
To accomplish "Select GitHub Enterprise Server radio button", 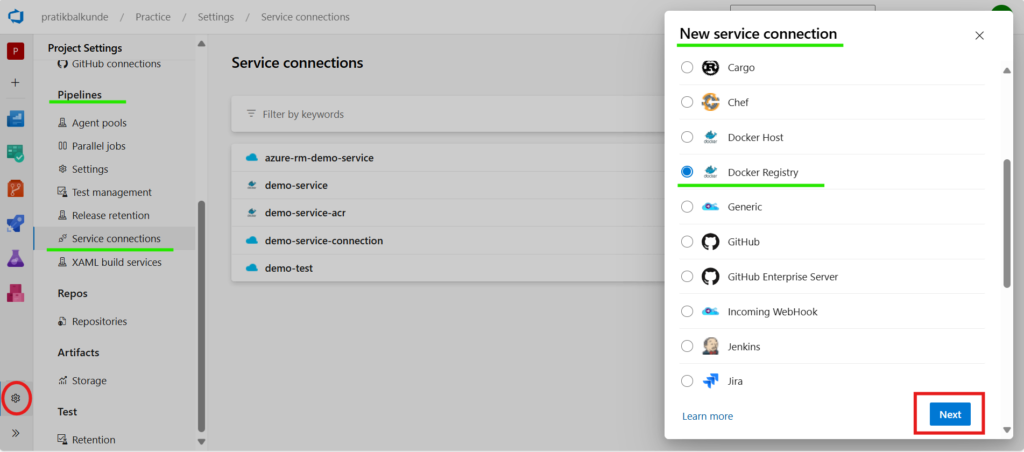I will coord(687,276).
